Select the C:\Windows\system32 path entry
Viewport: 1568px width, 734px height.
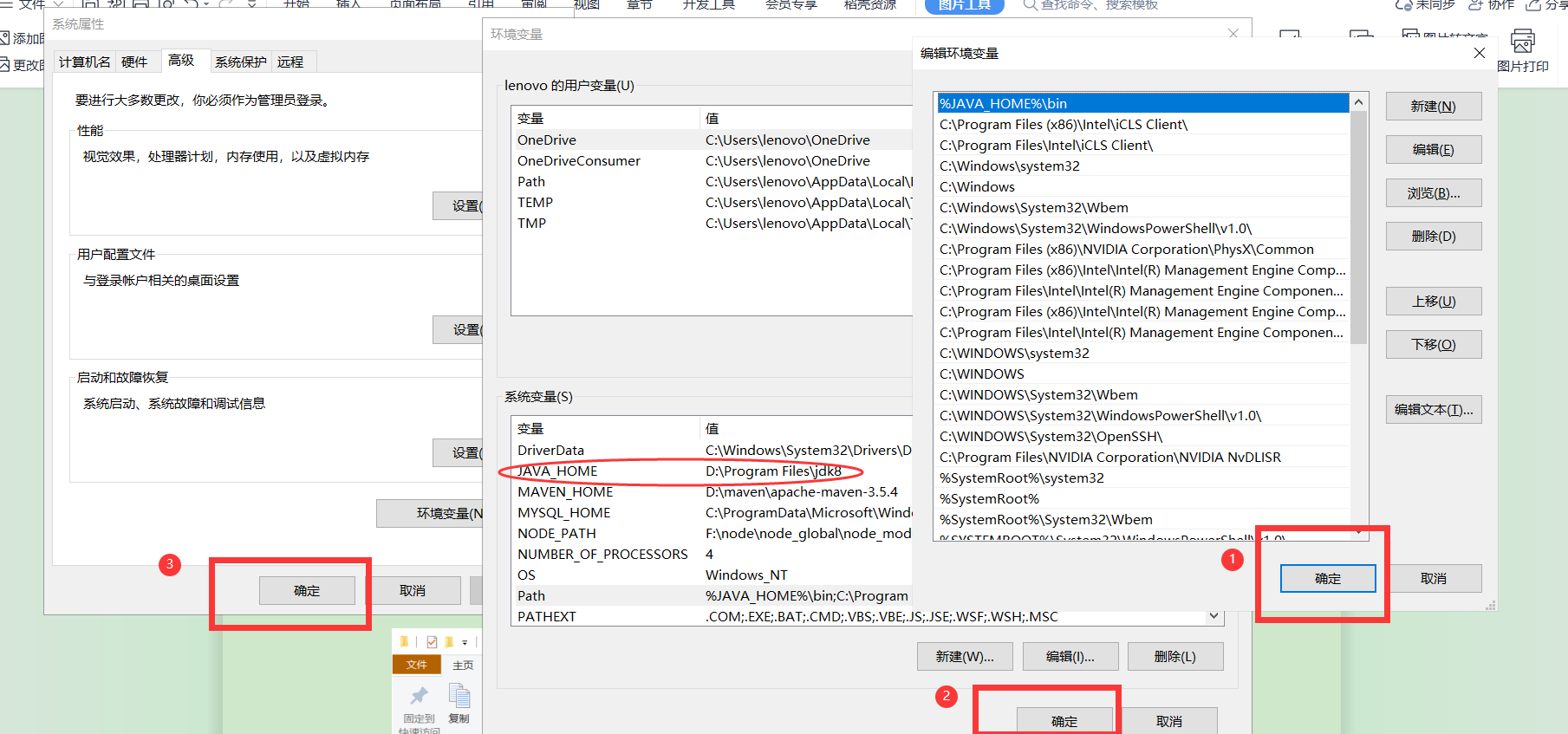1142,166
